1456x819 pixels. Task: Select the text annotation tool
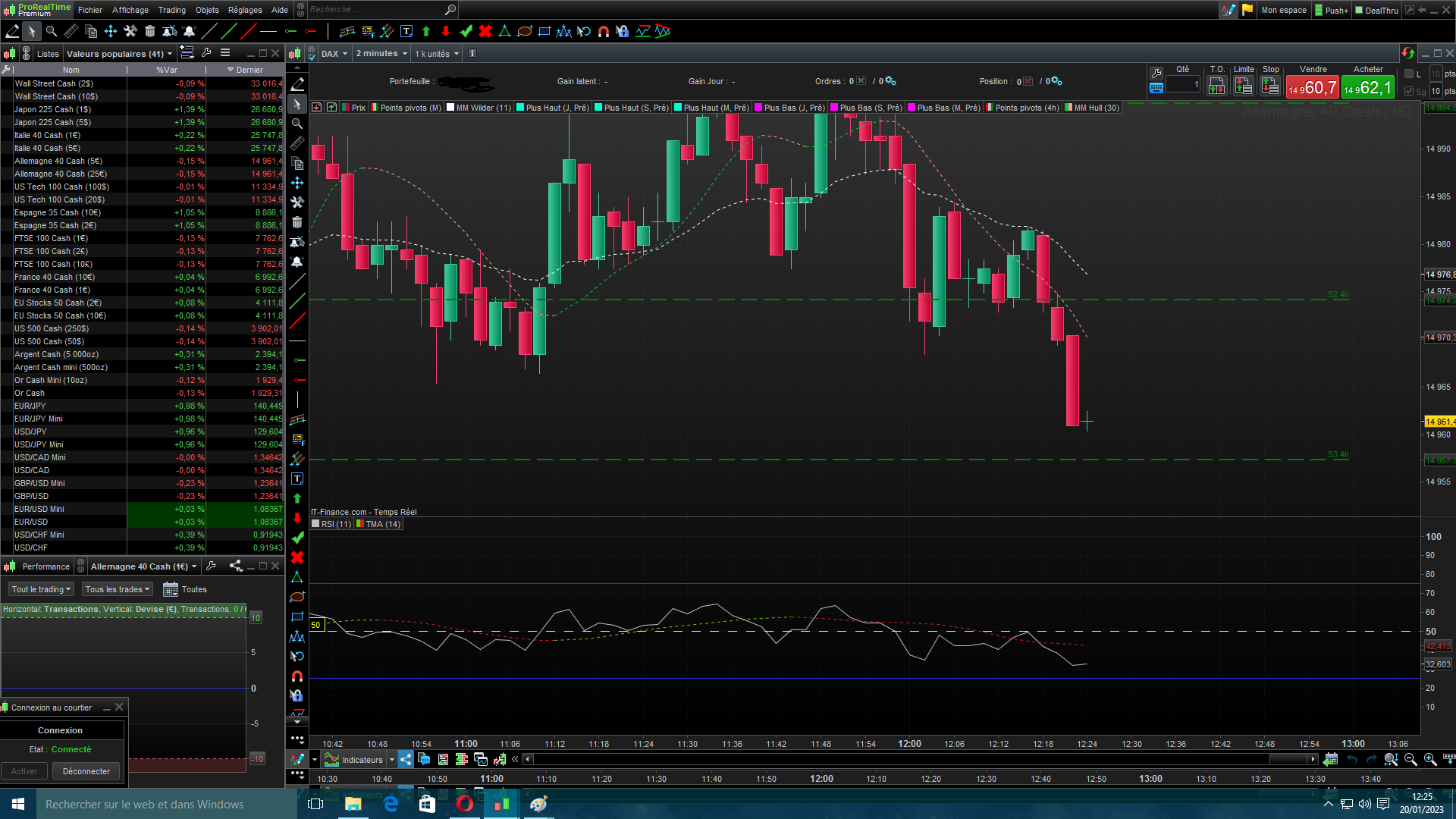[x=406, y=31]
